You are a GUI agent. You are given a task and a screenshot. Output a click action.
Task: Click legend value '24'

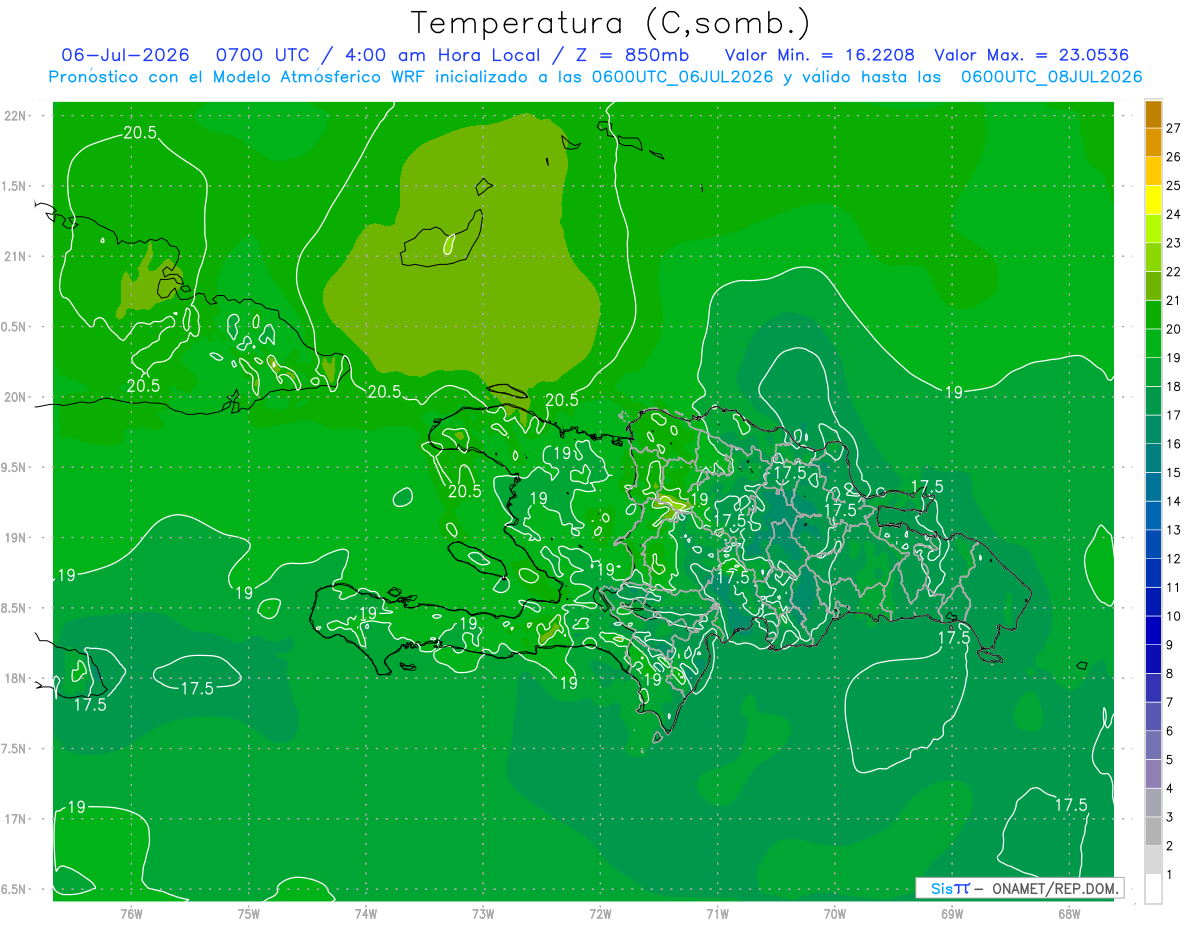click(1174, 214)
